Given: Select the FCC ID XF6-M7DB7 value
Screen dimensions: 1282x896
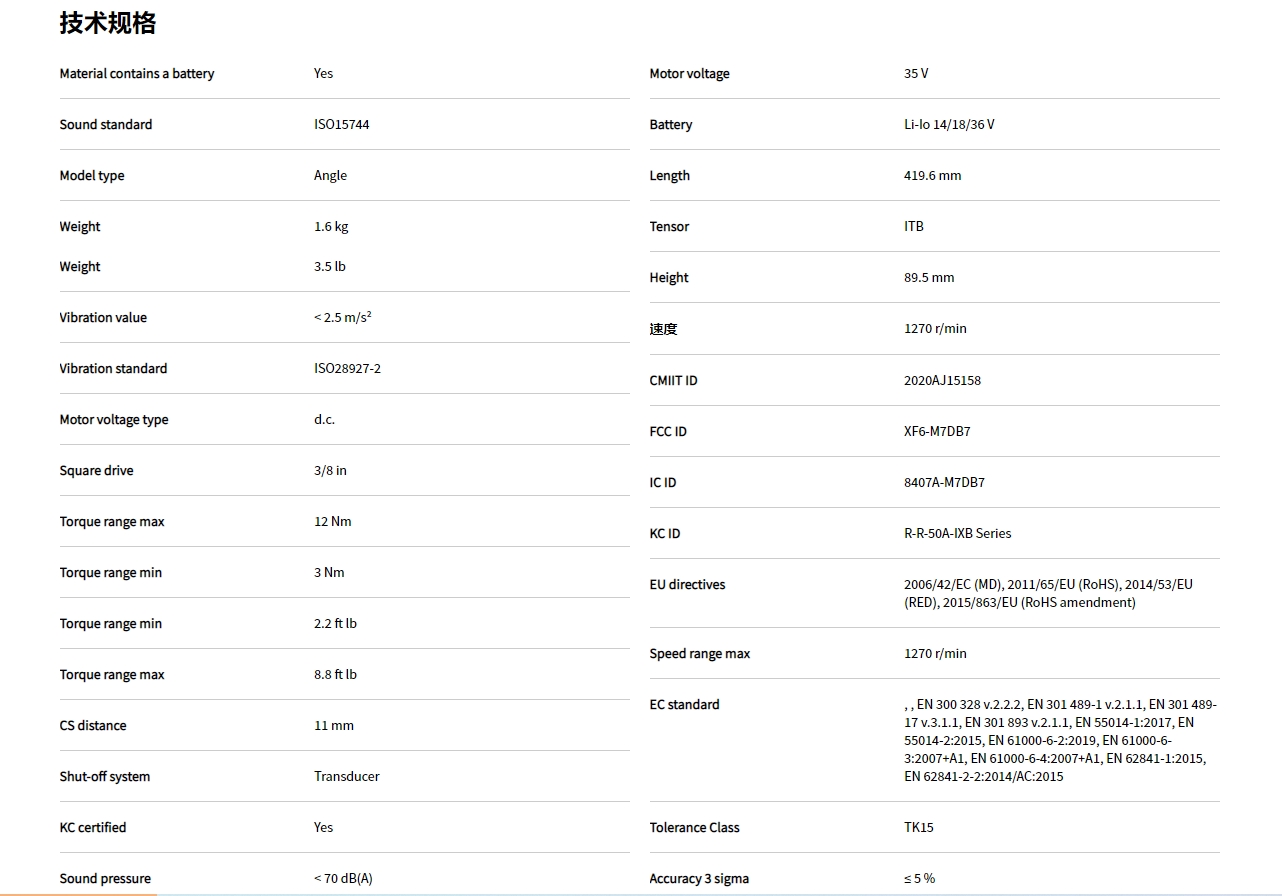Looking at the screenshot, I should pos(937,432).
